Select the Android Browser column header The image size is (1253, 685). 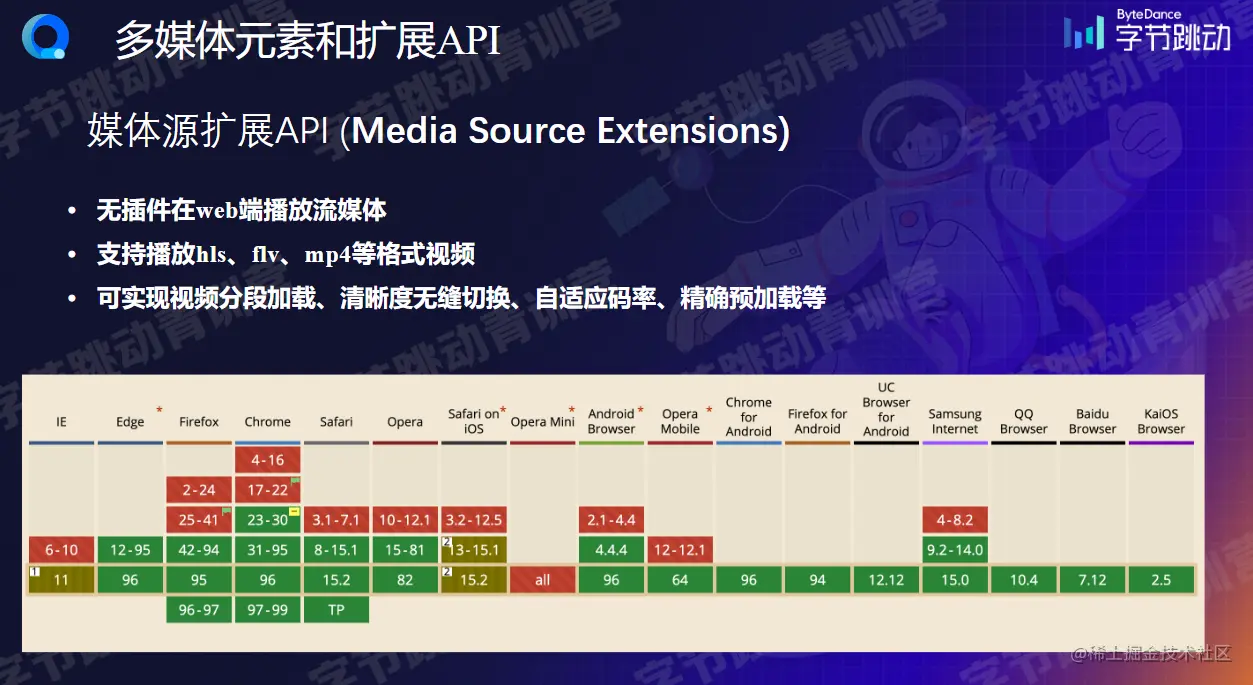[x=611, y=421]
